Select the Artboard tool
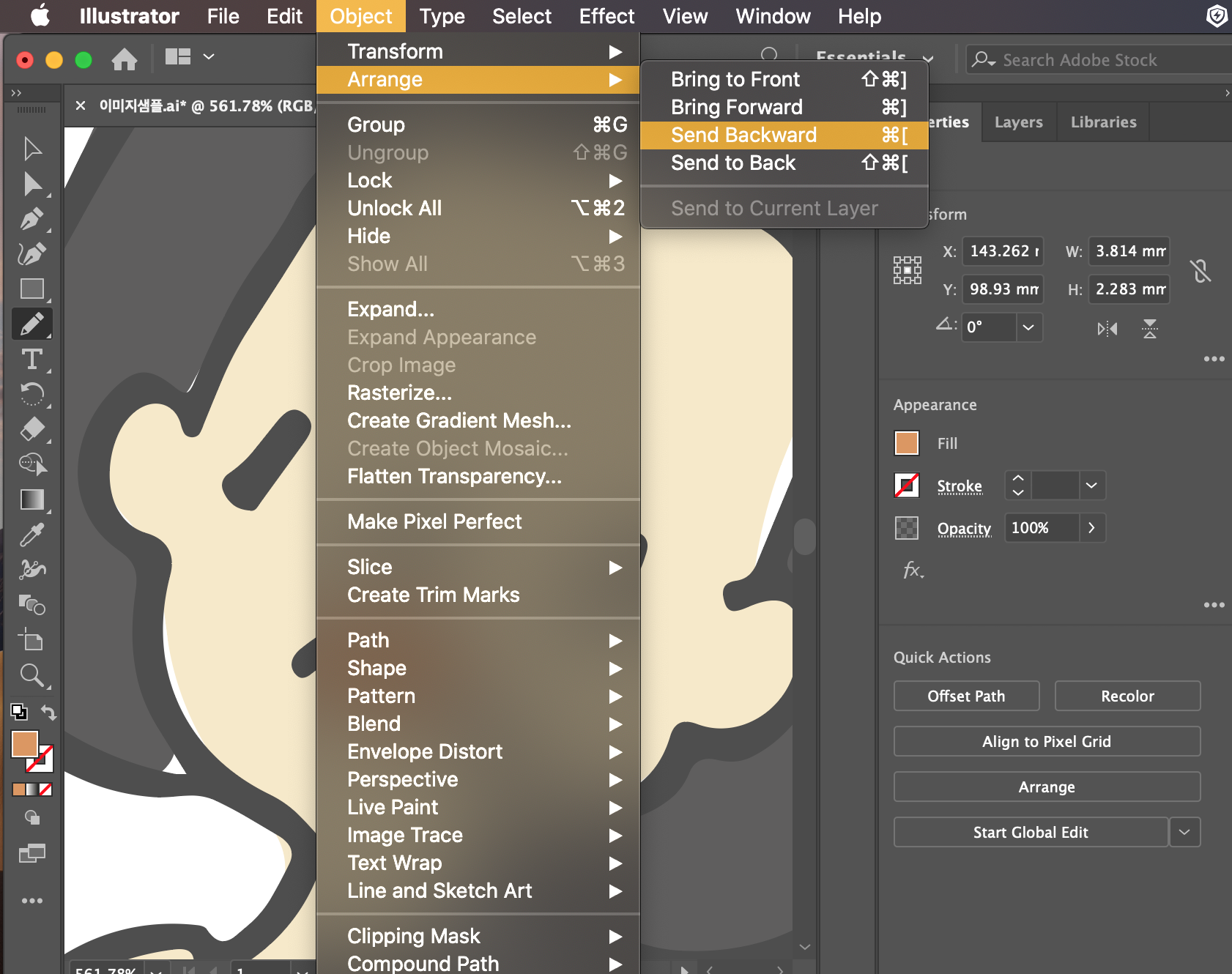The image size is (1232, 974). click(x=31, y=639)
